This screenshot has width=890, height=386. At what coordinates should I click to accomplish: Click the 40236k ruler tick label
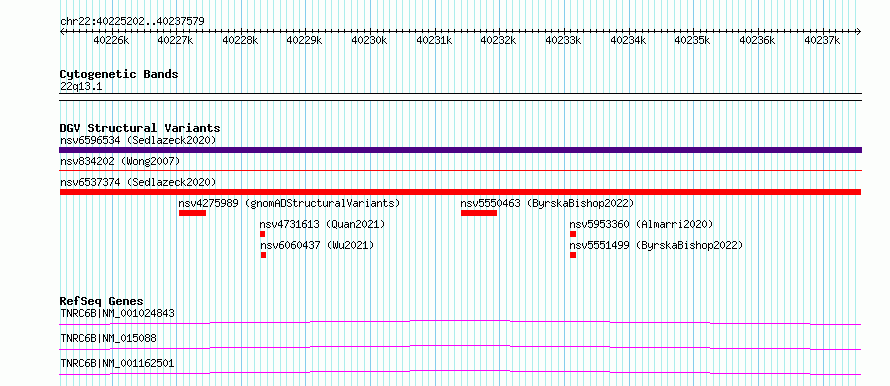click(757, 40)
